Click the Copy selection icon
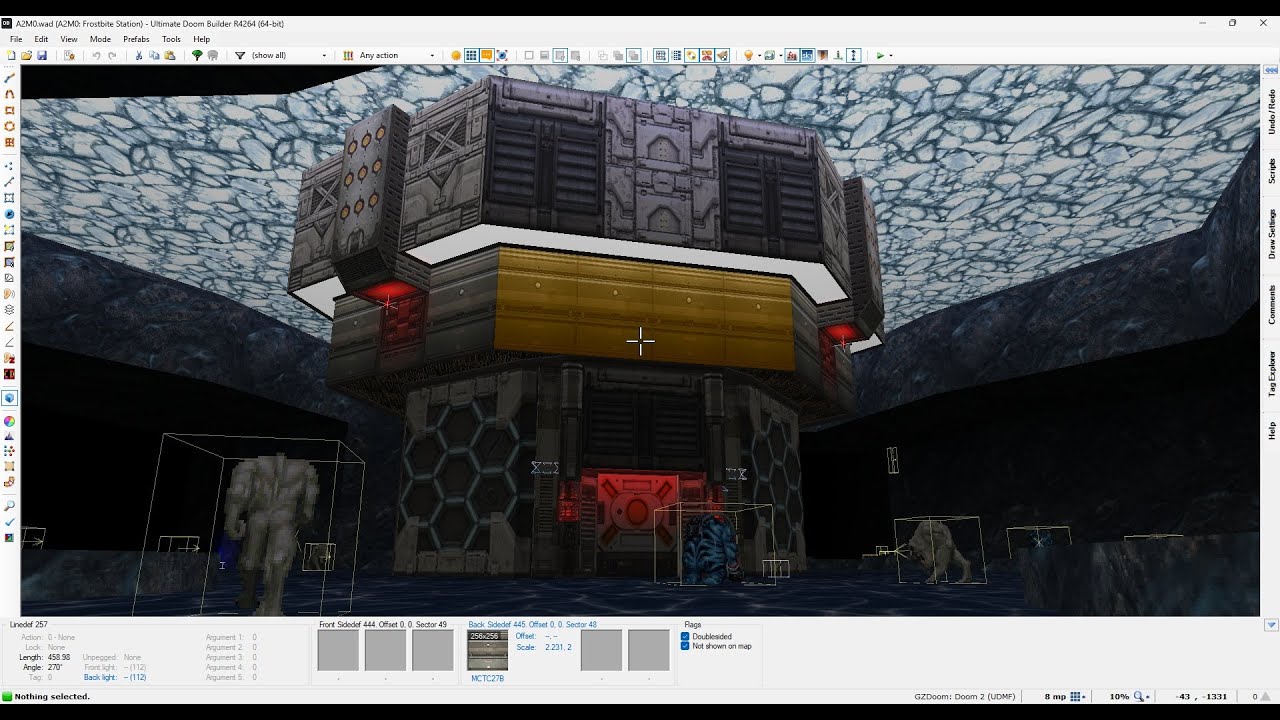This screenshot has width=1280, height=720. click(154, 55)
